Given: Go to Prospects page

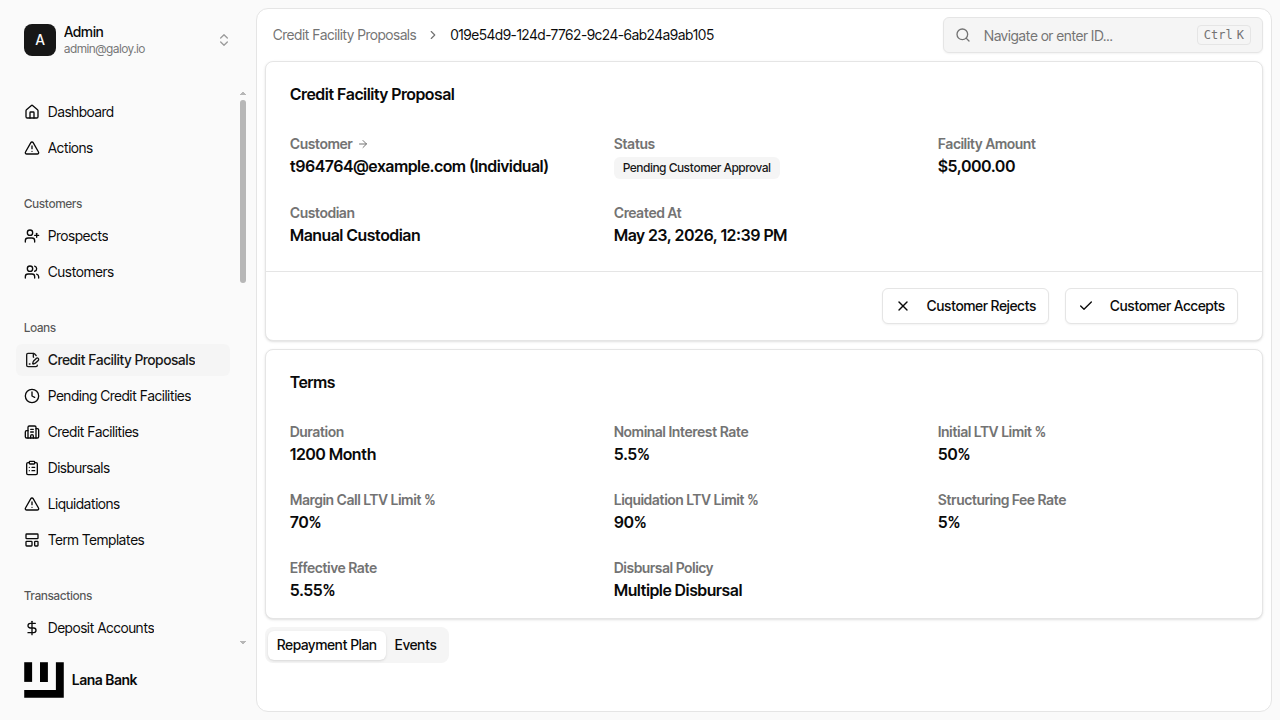Looking at the screenshot, I should (123, 236).
